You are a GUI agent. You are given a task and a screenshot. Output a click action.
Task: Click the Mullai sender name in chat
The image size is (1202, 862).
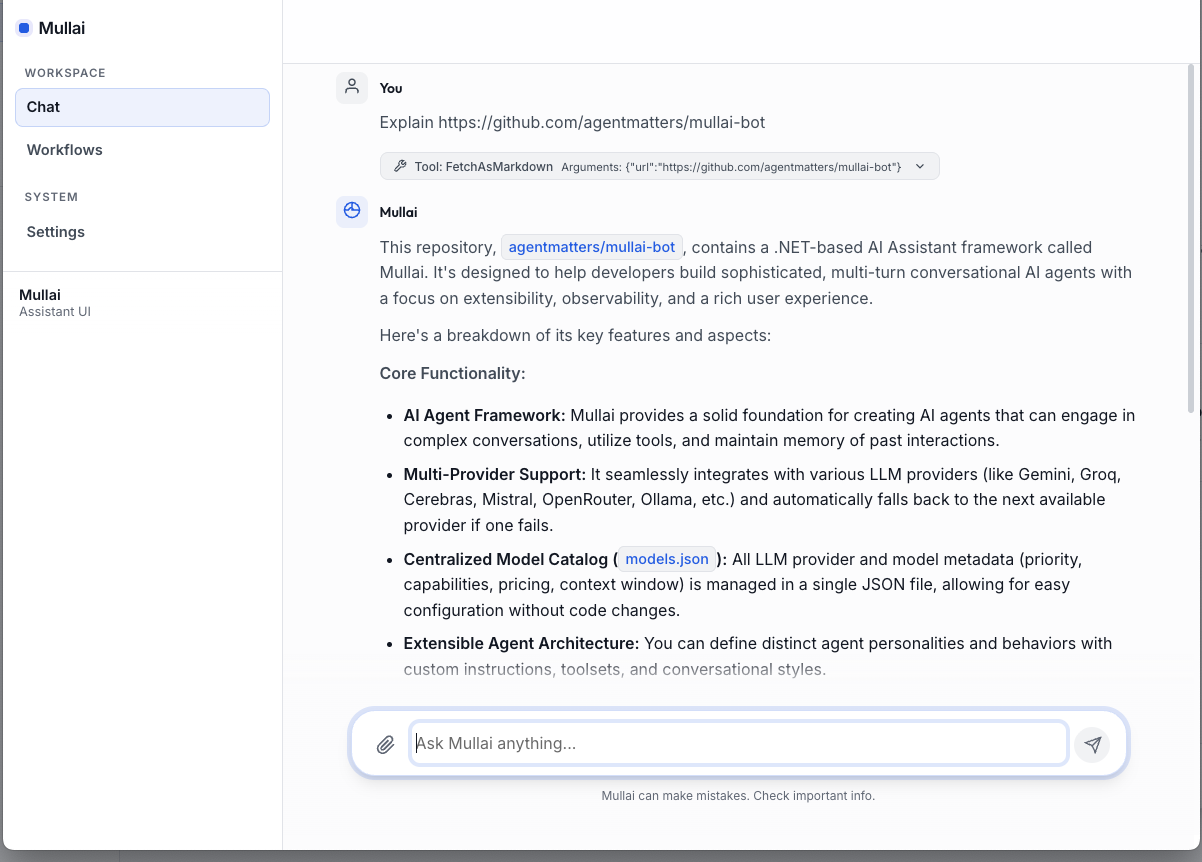click(398, 212)
